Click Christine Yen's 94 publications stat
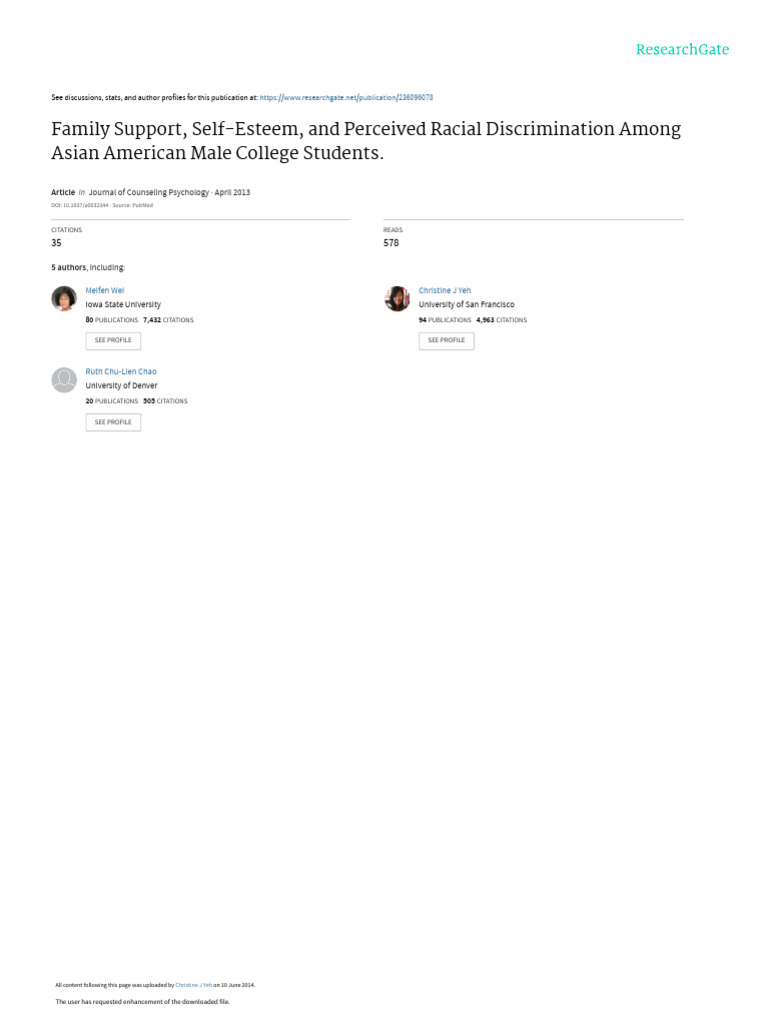Image resolution: width=768 pixels, height=1024 pixels. click(x=445, y=320)
